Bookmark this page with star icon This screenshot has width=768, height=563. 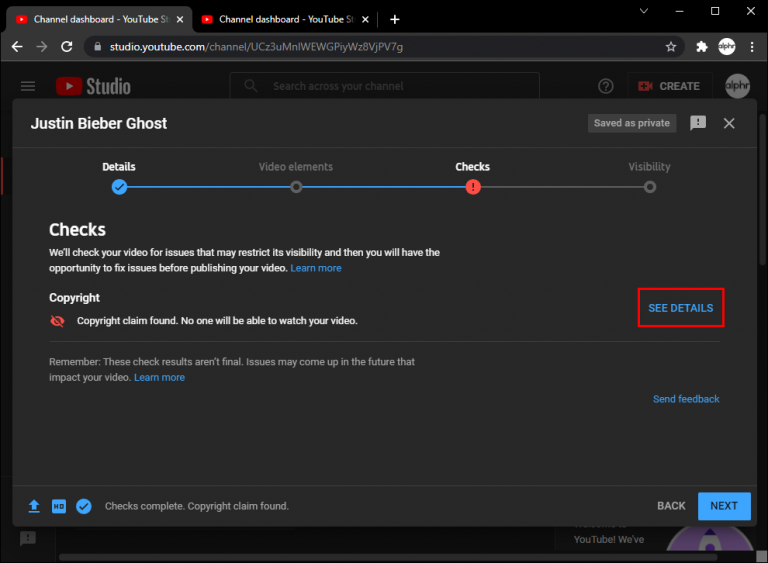pos(671,47)
